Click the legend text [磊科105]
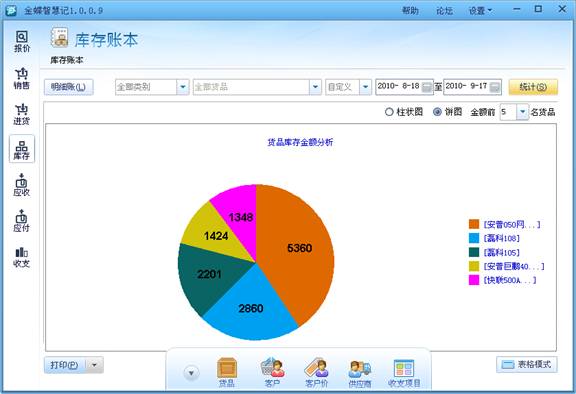 tap(502, 252)
